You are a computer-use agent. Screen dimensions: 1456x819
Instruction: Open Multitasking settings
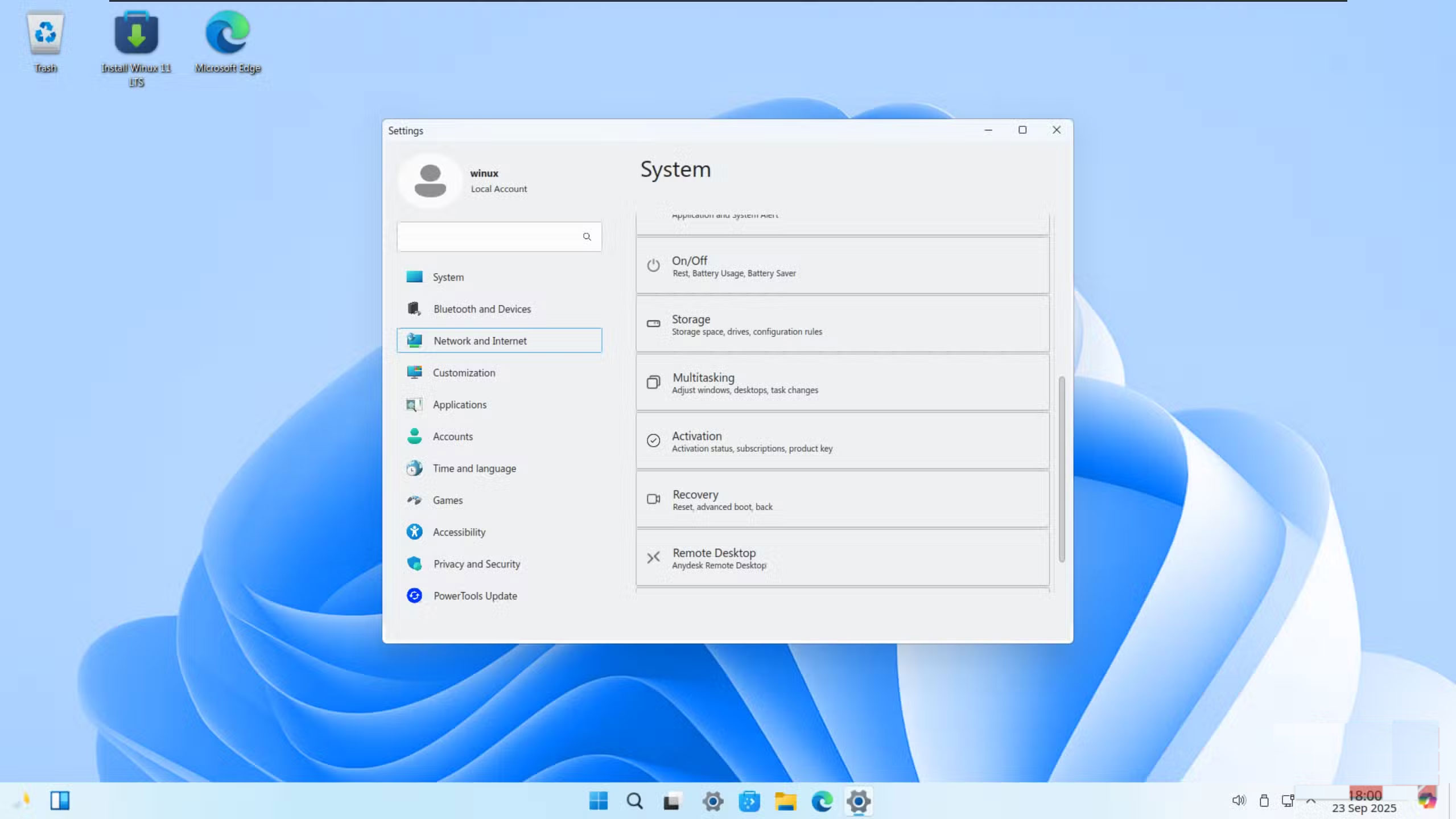(842, 382)
